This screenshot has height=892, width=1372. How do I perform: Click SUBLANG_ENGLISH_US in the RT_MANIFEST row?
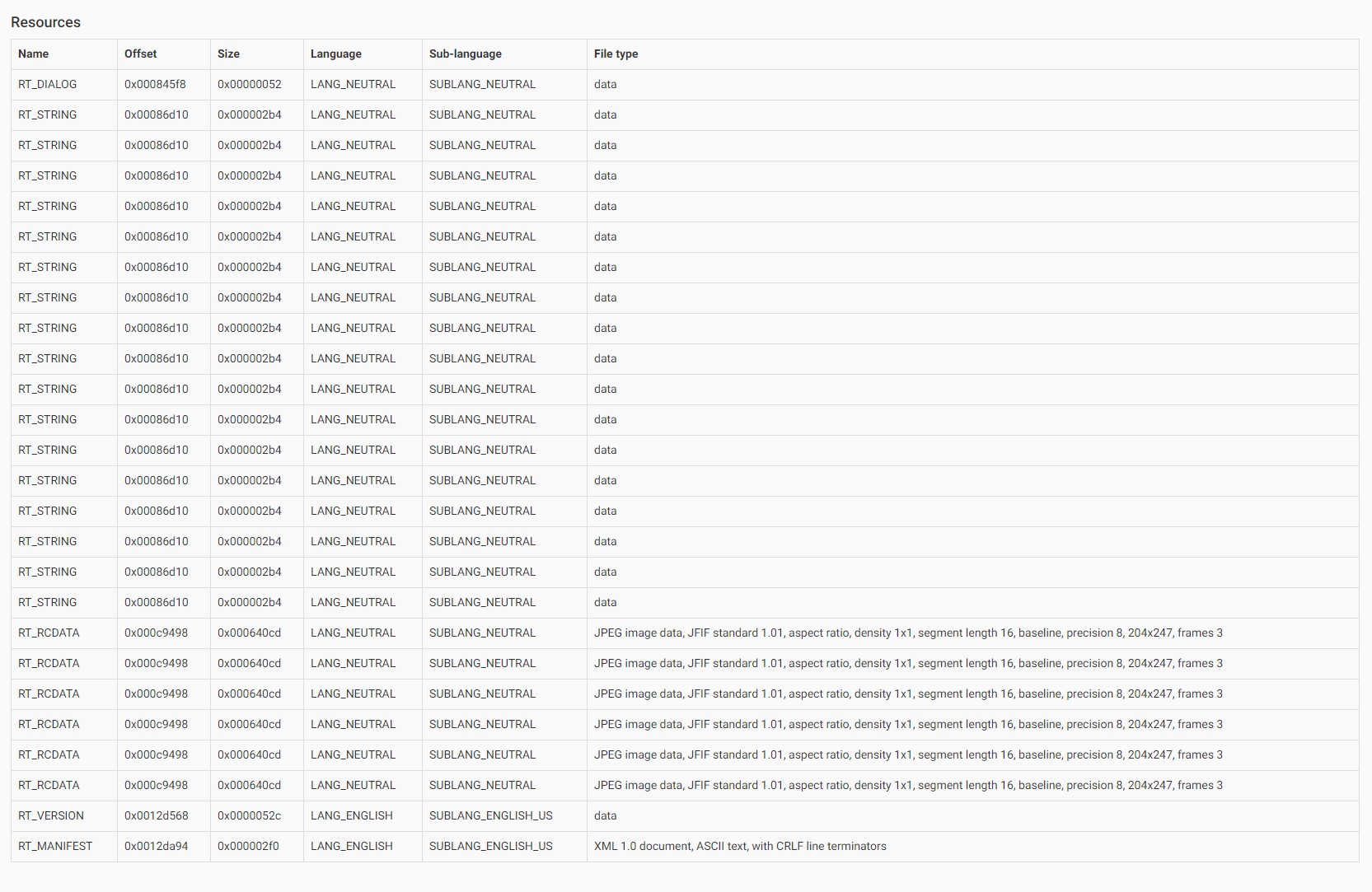pos(490,846)
